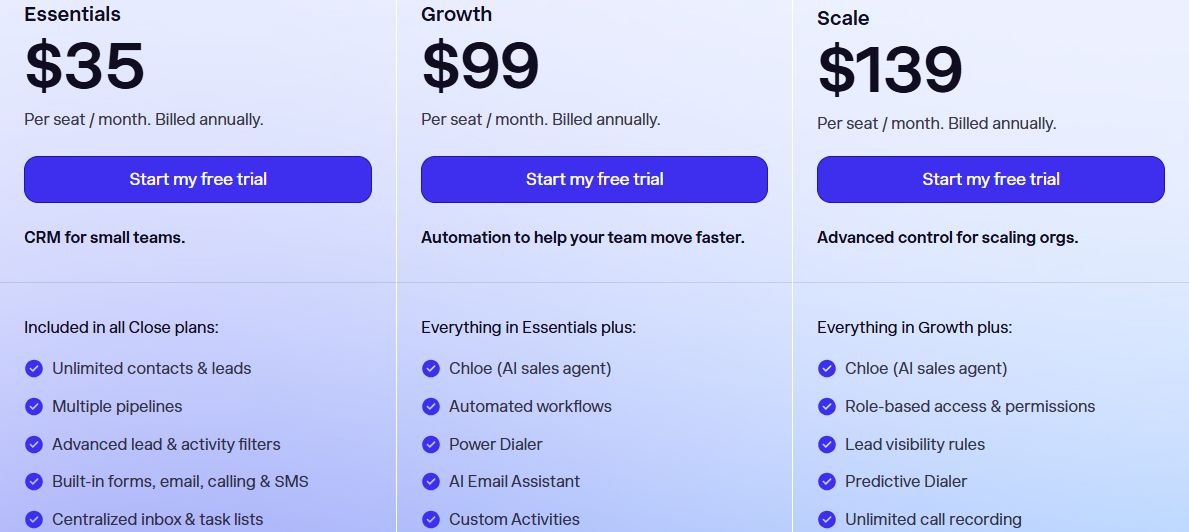
Task: Click the $139 Scale price
Action: tap(889, 70)
